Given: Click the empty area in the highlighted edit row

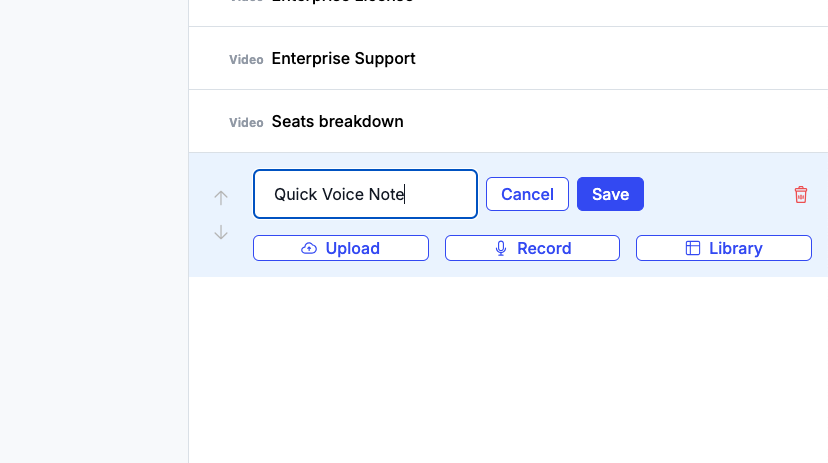Looking at the screenshot, I should (718, 194).
